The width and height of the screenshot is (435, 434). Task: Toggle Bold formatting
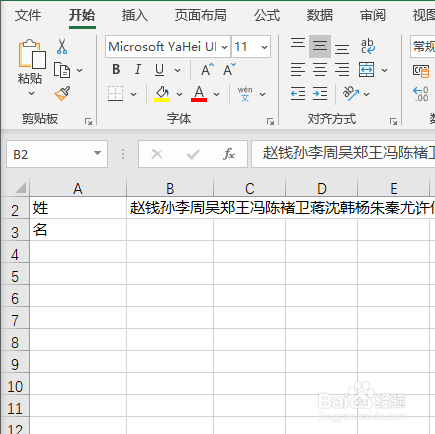tap(116, 70)
